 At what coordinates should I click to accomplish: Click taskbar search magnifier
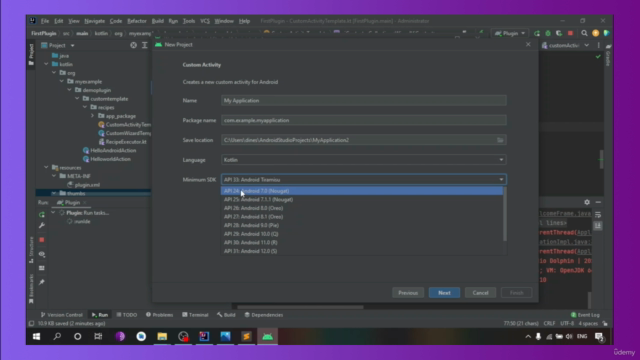[57, 336]
